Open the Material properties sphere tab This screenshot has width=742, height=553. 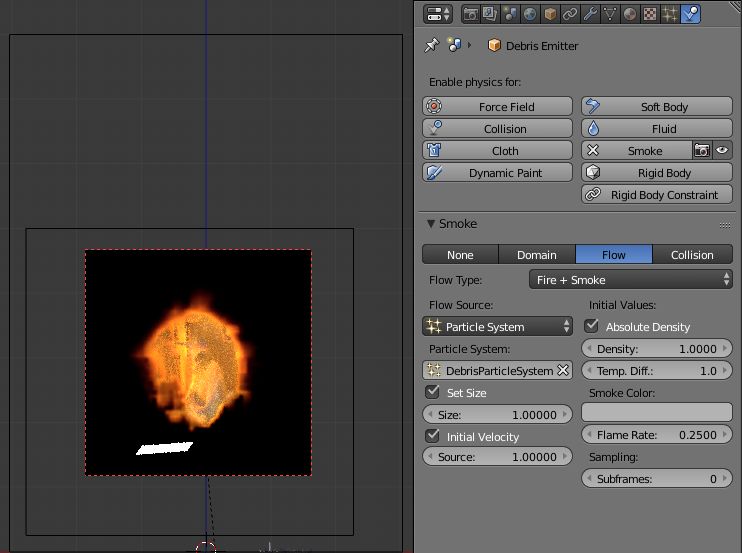pyautogui.click(x=629, y=14)
